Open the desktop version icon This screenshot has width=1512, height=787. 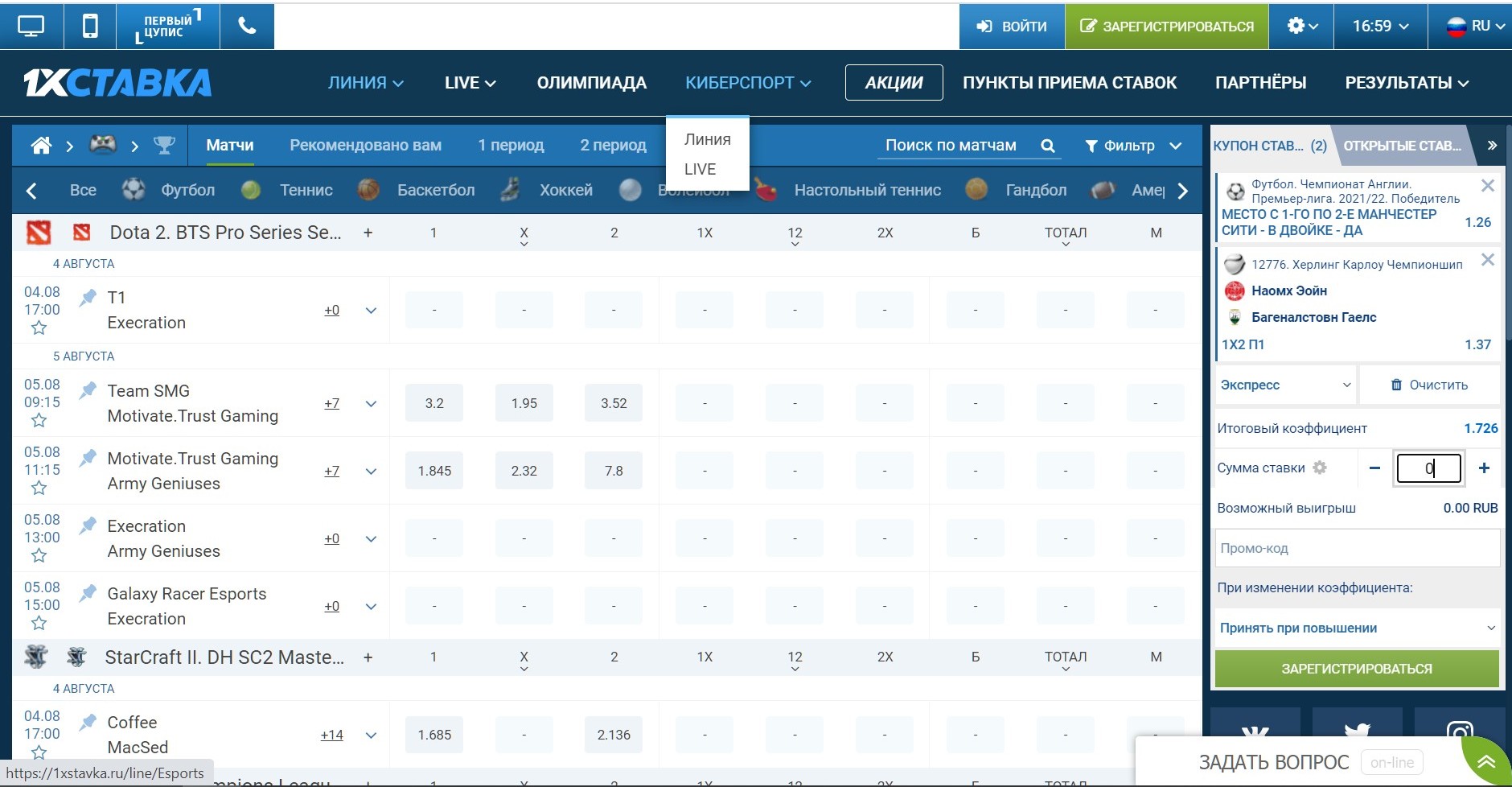pyautogui.click(x=31, y=27)
